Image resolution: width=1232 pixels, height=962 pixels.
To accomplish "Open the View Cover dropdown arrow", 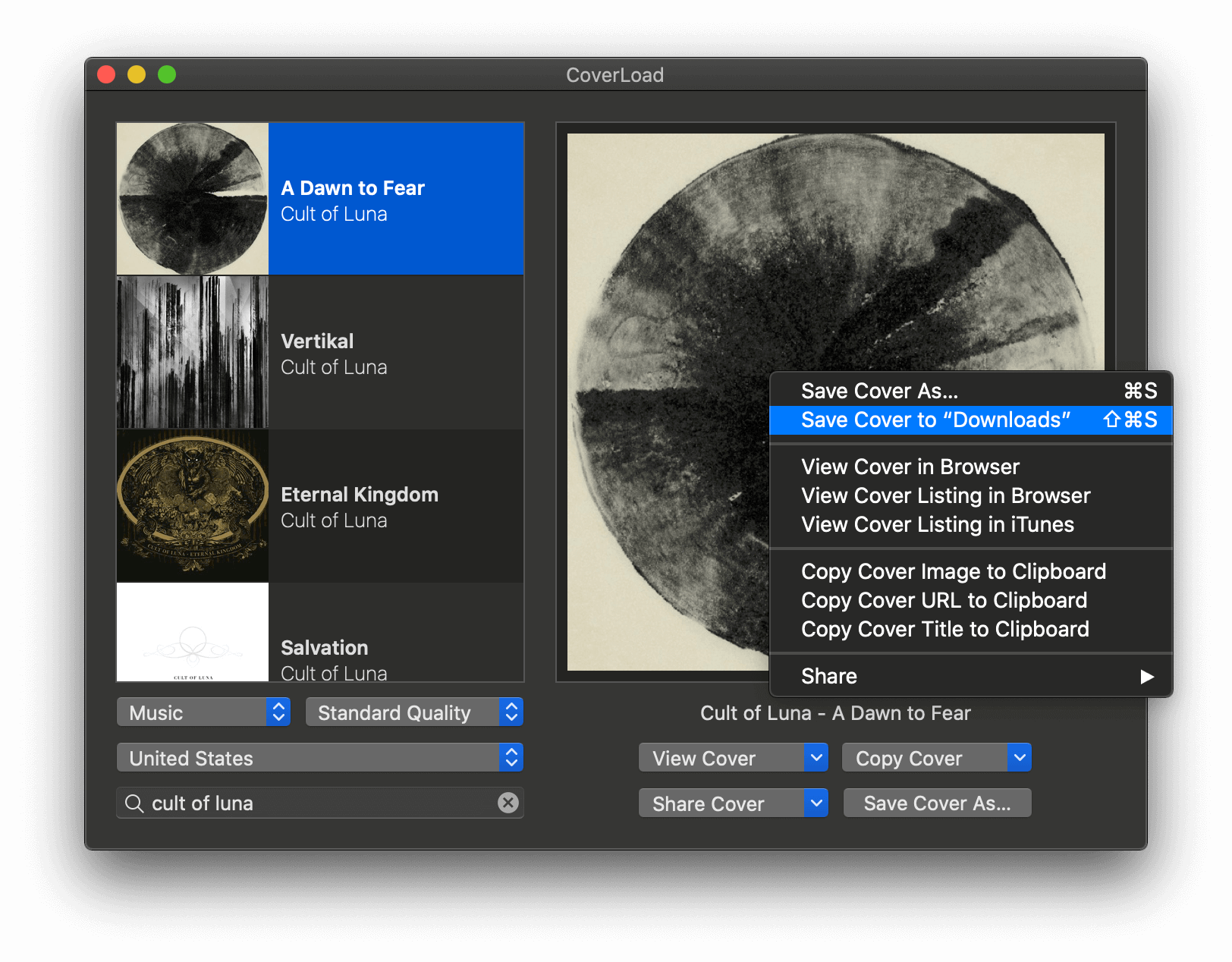I will click(x=816, y=757).
